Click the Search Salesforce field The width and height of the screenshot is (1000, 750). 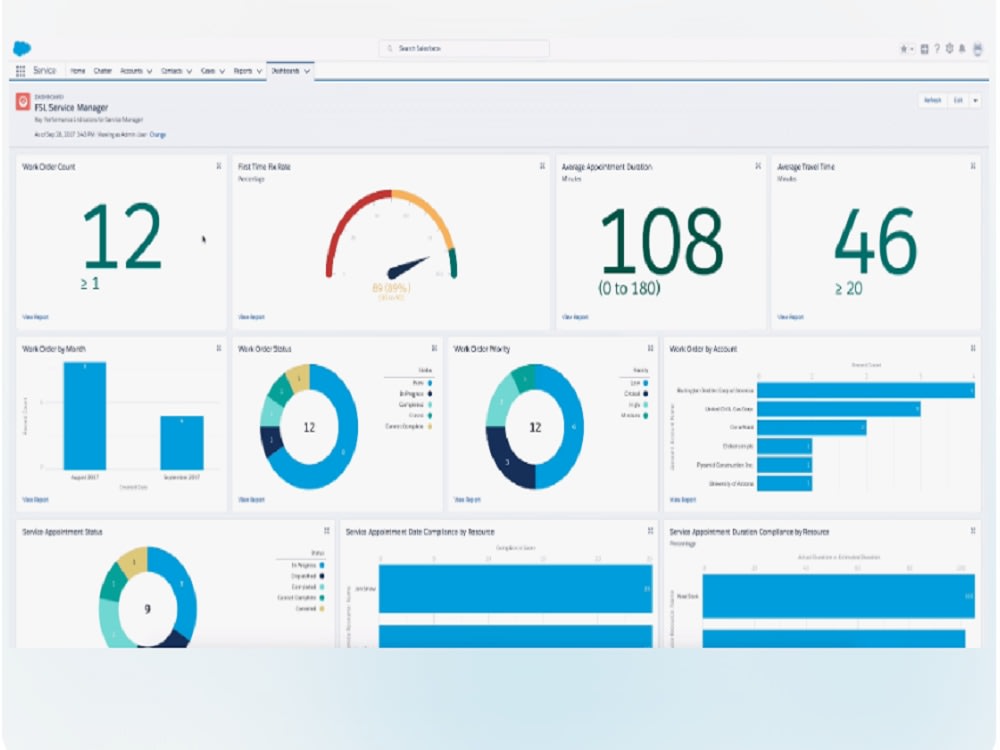click(464, 48)
